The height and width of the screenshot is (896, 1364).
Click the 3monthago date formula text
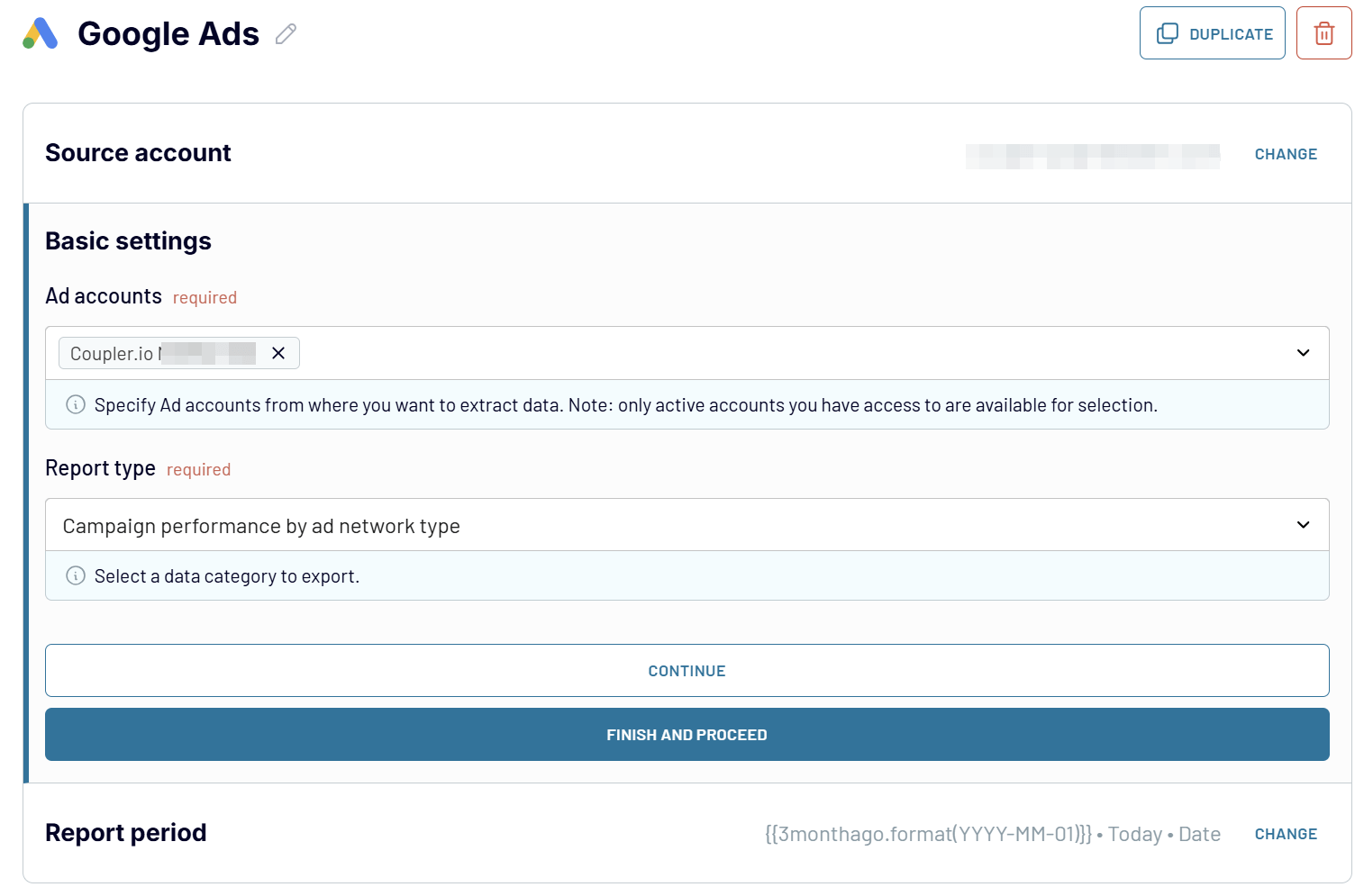tap(928, 834)
